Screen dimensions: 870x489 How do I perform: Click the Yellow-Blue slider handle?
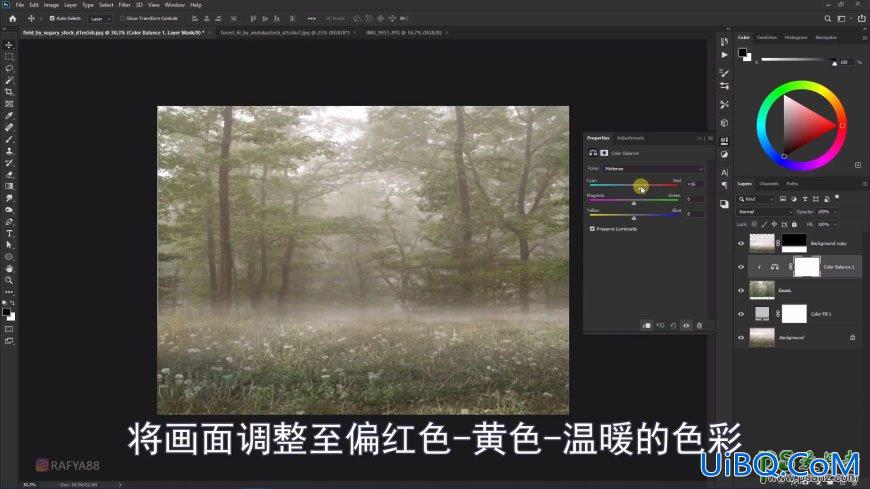click(x=634, y=218)
